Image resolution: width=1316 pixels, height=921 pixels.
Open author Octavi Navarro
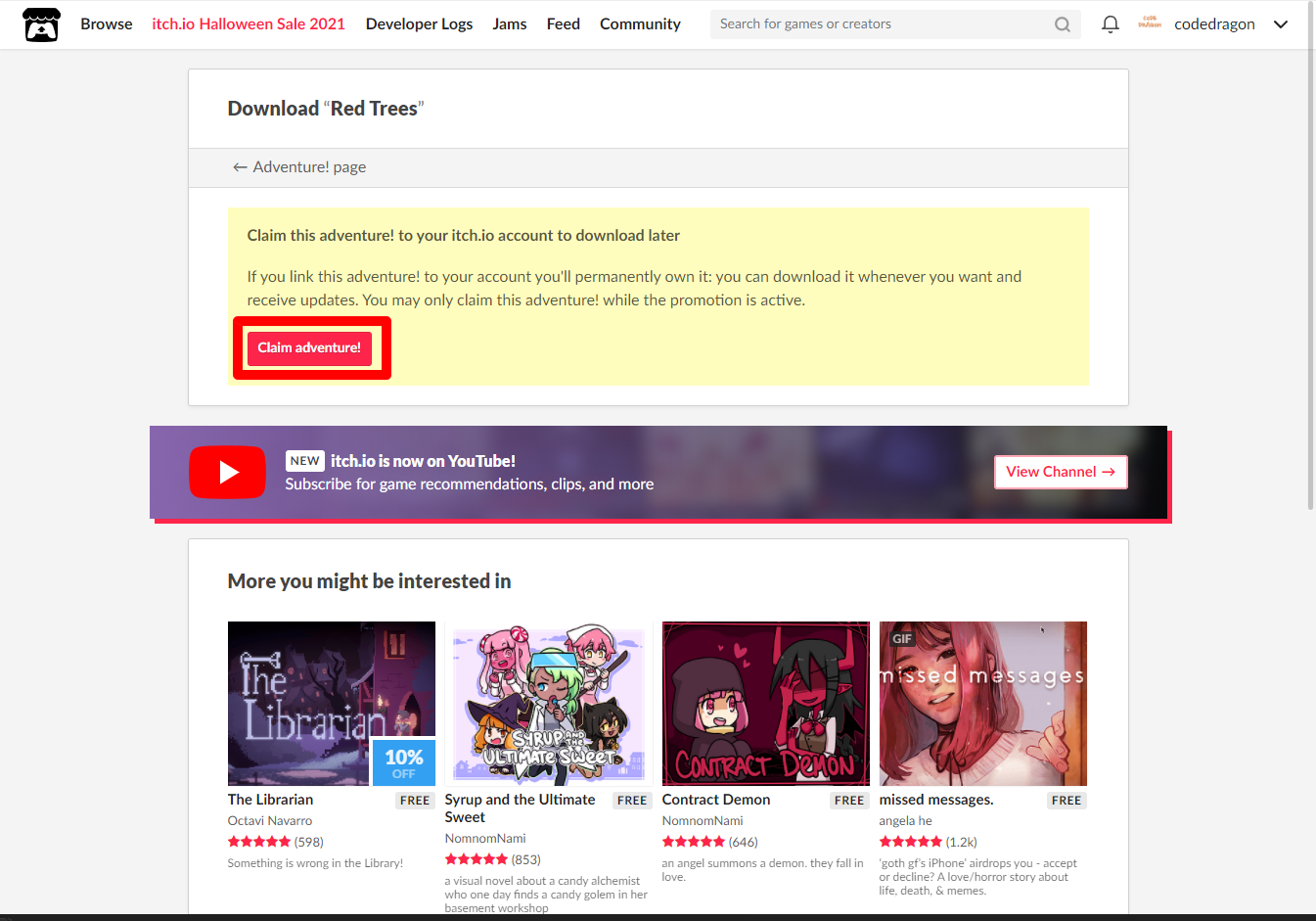[270, 821]
